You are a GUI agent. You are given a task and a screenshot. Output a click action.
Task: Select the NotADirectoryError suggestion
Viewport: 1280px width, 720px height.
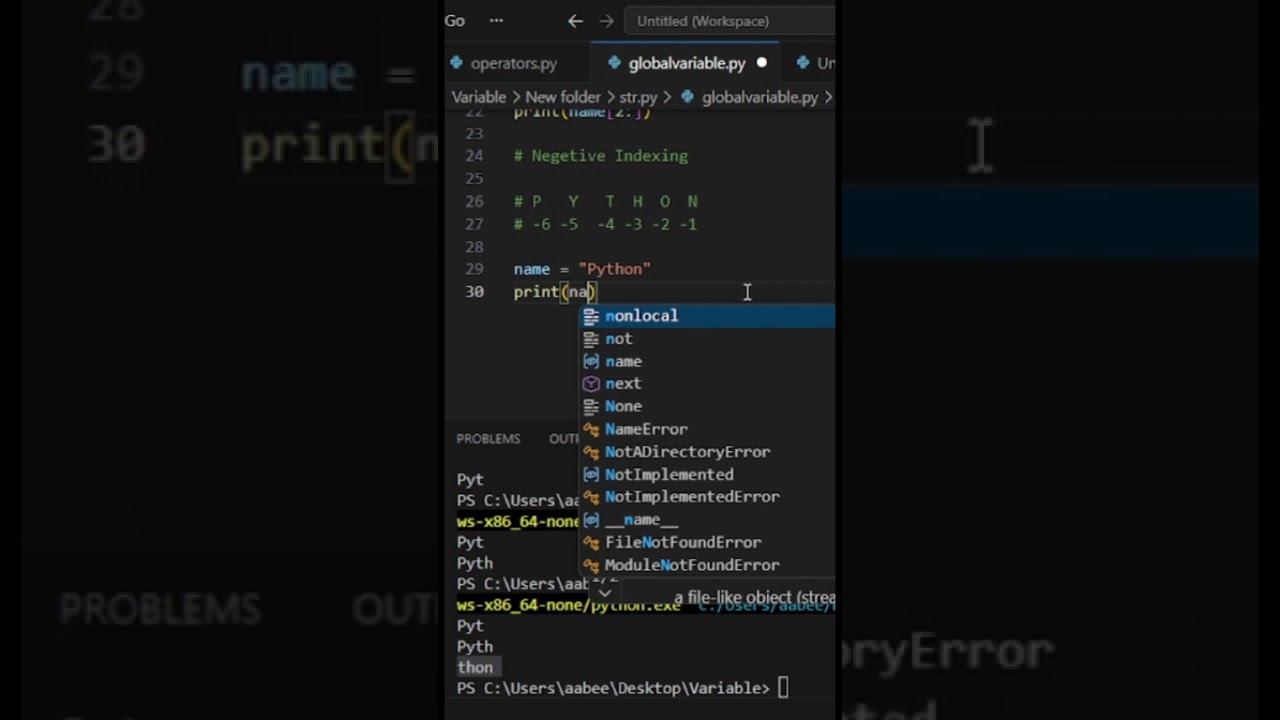pos(707,452)
